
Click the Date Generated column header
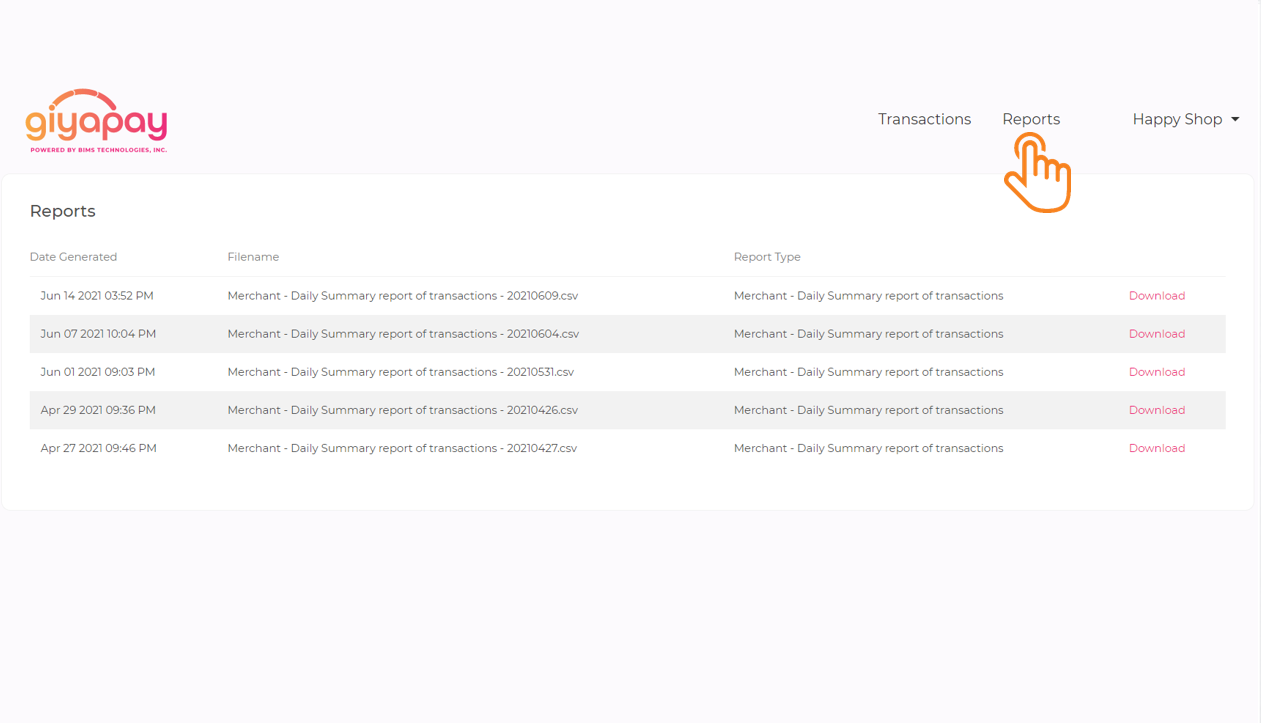click(x=73, y=257)
